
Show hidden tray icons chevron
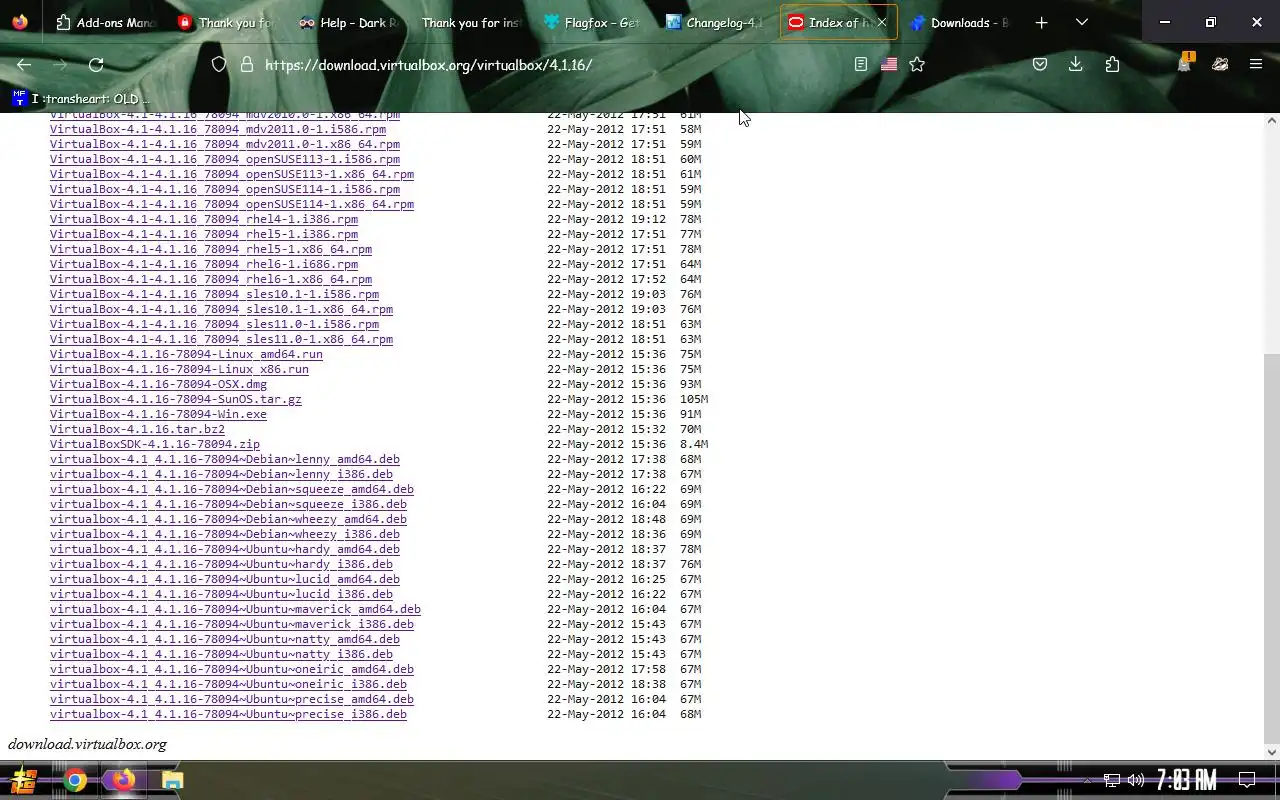1087,780
